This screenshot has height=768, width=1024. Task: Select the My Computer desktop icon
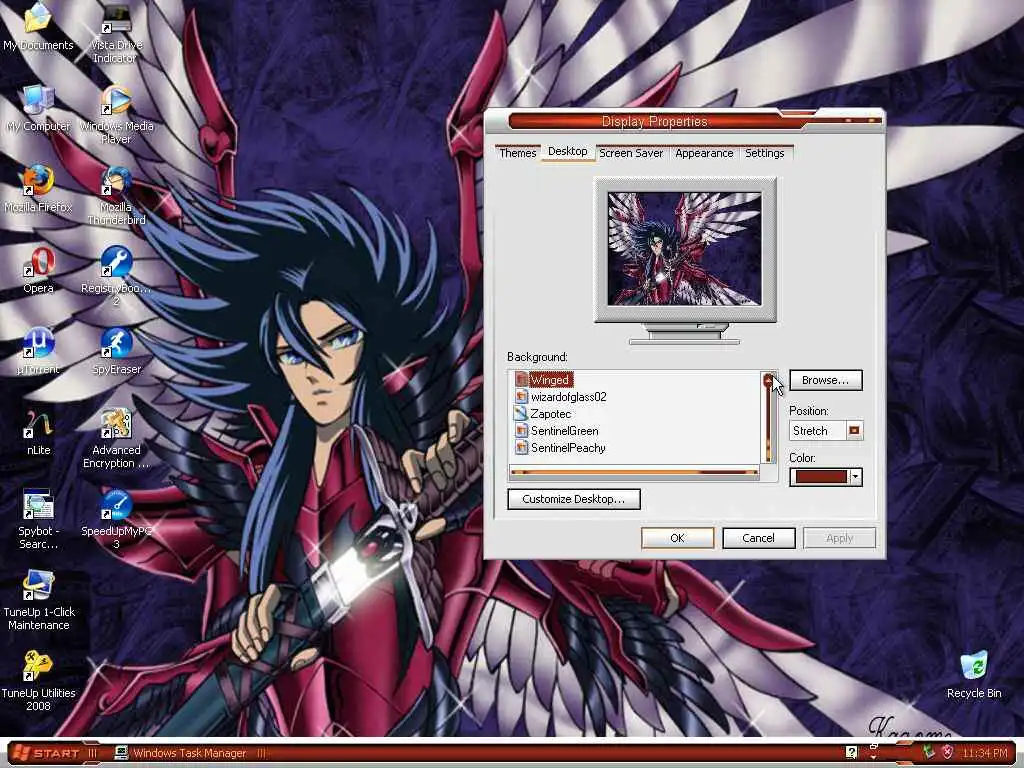pos(38,108)
